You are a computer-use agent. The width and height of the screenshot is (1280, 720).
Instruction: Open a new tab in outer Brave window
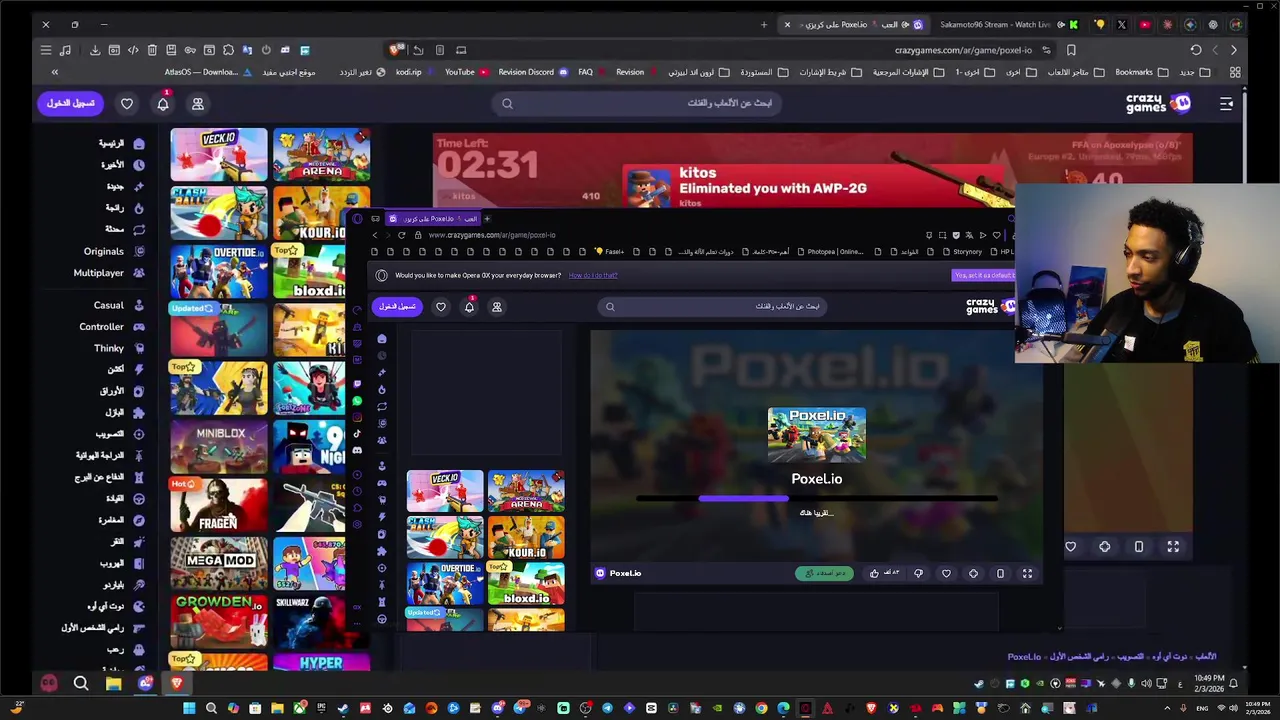pos(764,24)
